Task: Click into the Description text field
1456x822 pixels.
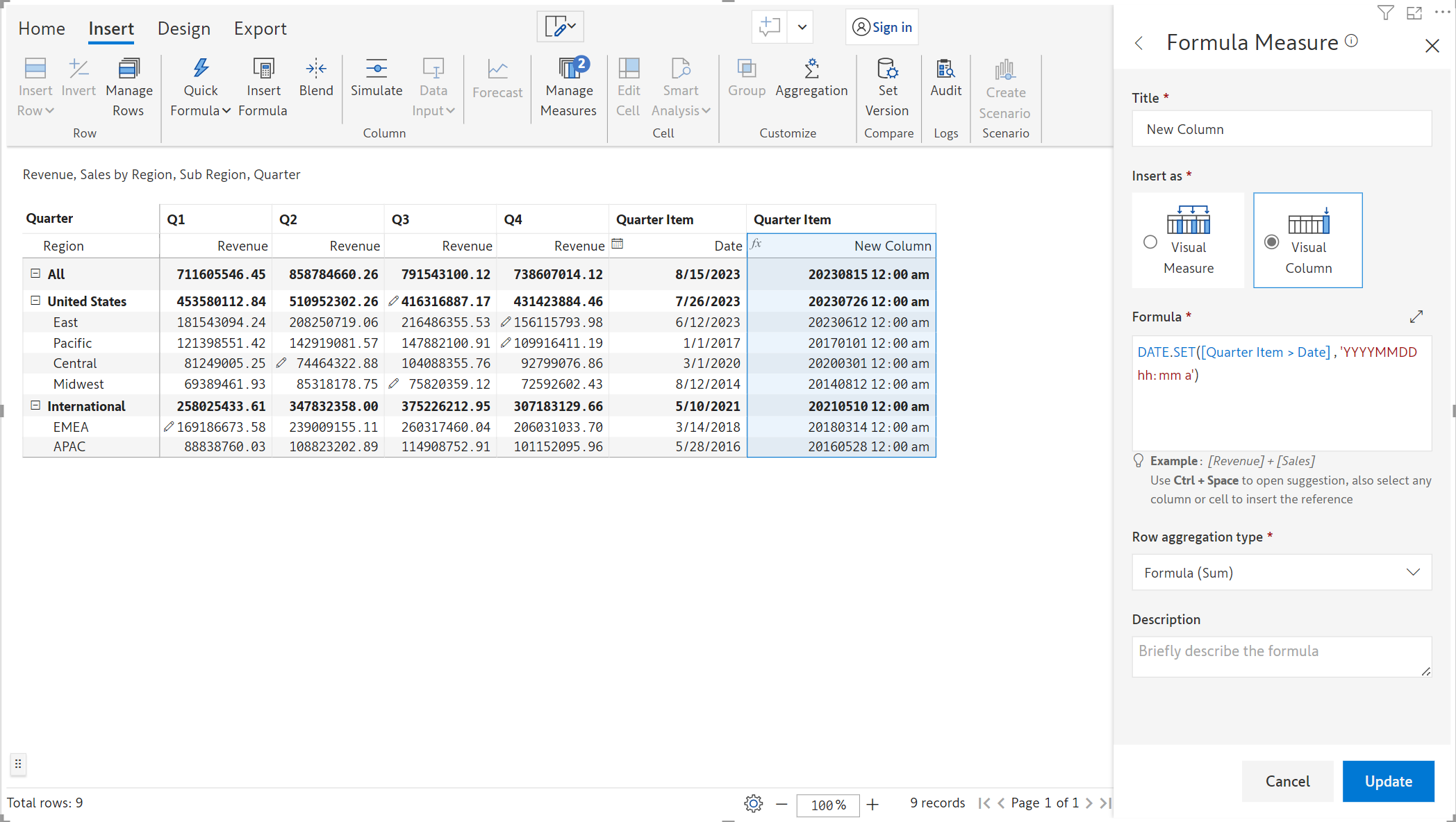Action: coord(1282,656)
